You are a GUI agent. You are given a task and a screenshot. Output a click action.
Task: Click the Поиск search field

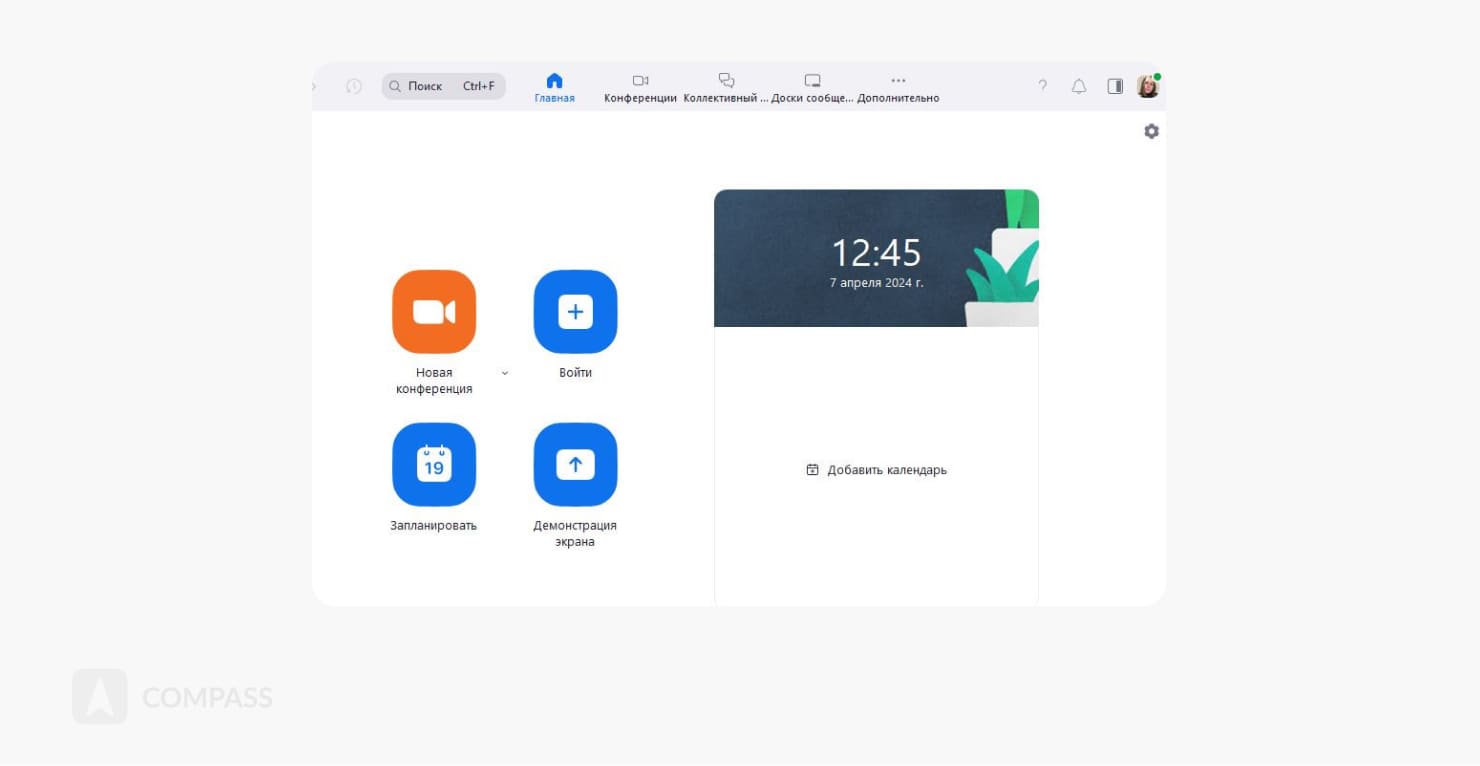point(443,86)
